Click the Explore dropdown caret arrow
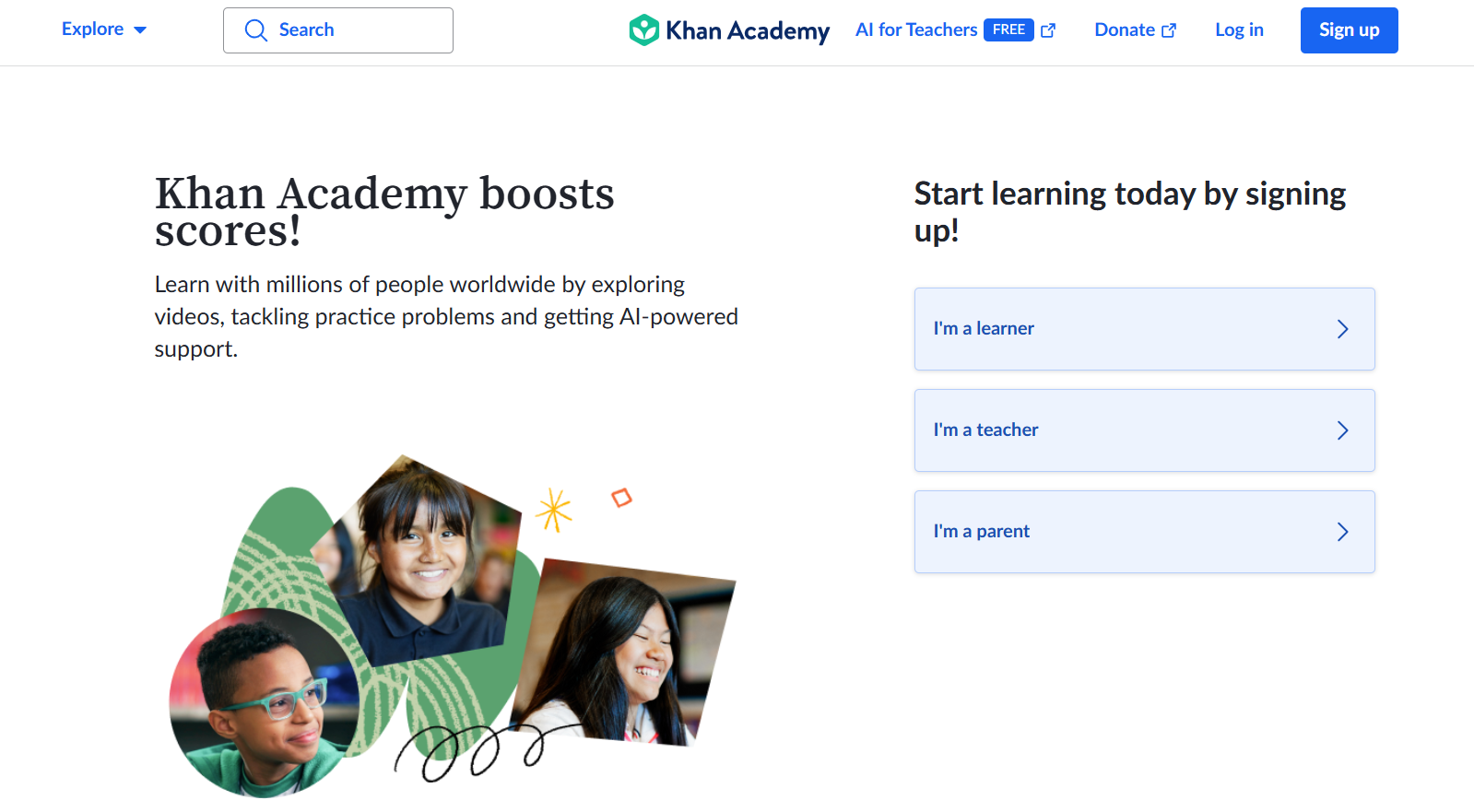1474x812 pixels. pos(140,30)
